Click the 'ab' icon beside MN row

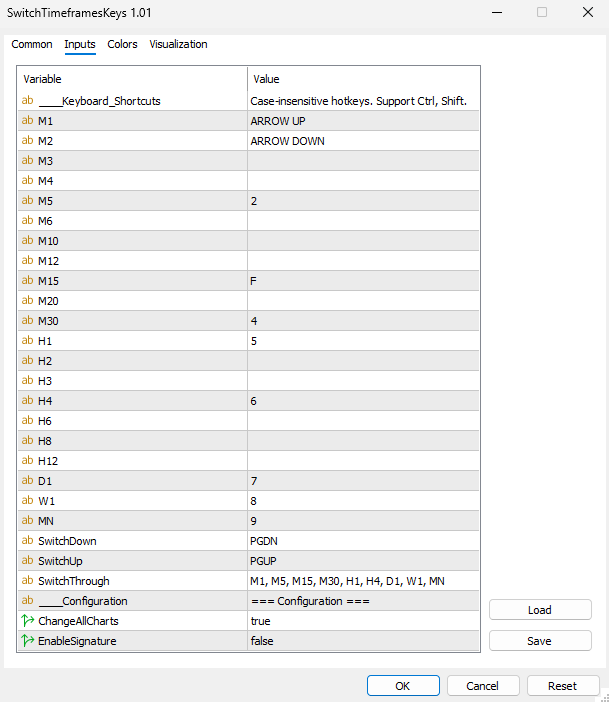pyautogui.click(x=27, y=521)
